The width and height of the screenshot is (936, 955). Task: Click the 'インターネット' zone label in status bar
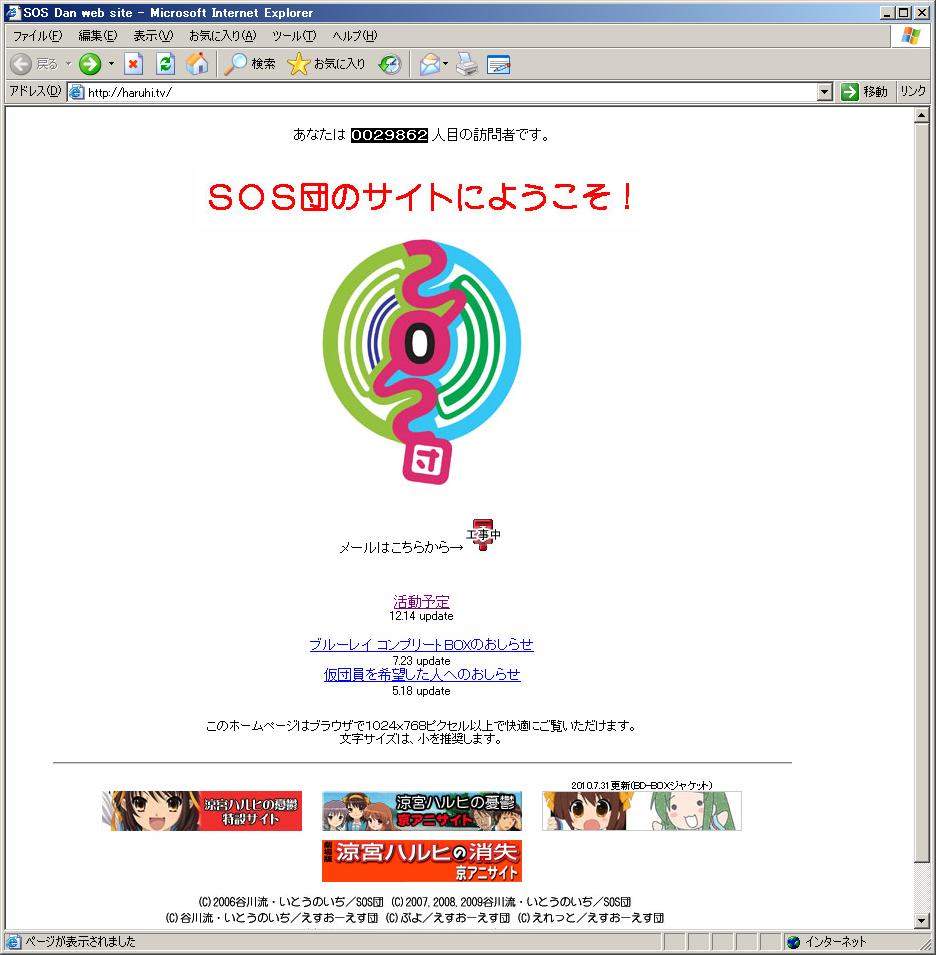pyautogui.click(x=836, y=942)
